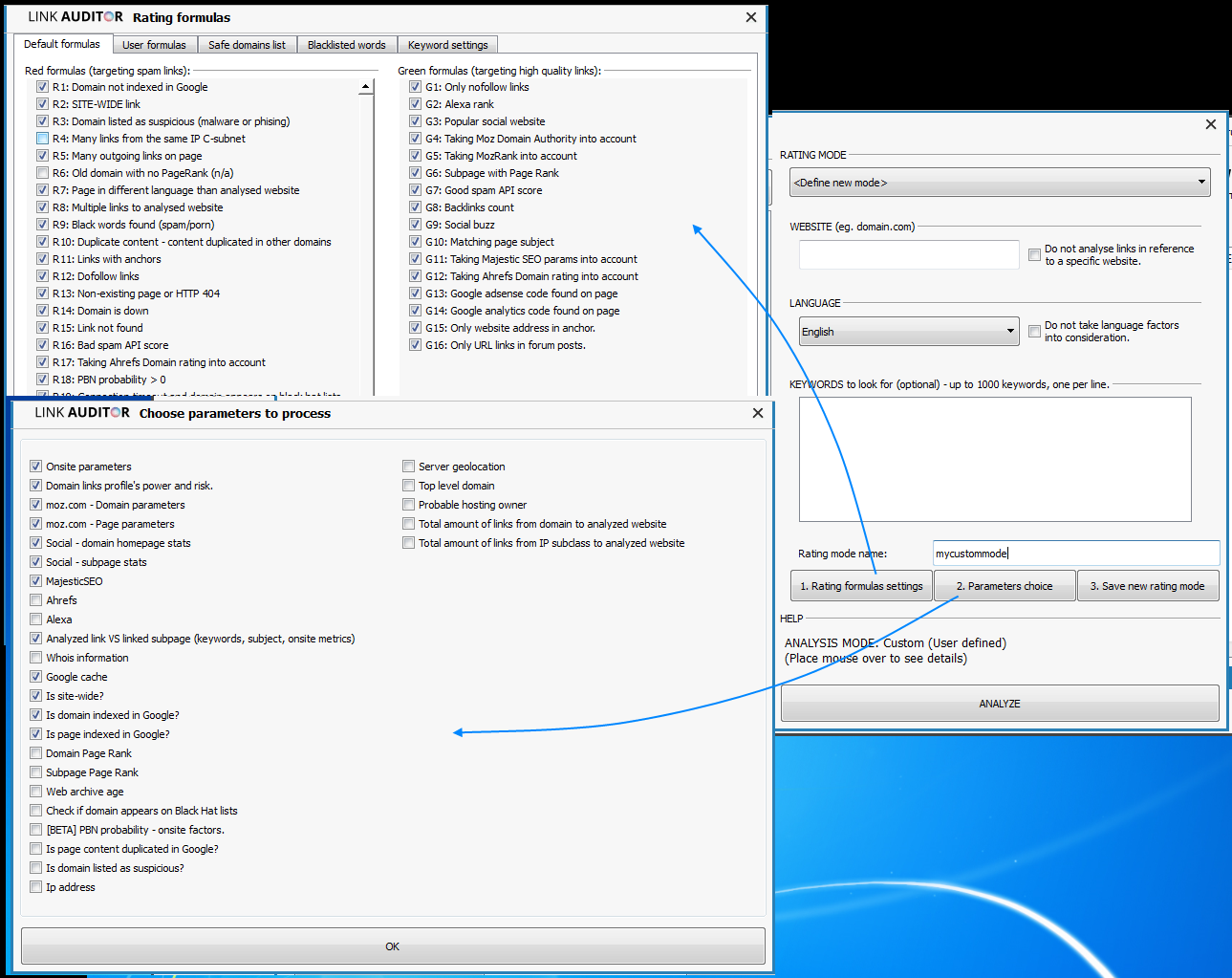Enable Ahrefs parameter checkbox
Screen dimensions: 1232x978
pos(35,600)
